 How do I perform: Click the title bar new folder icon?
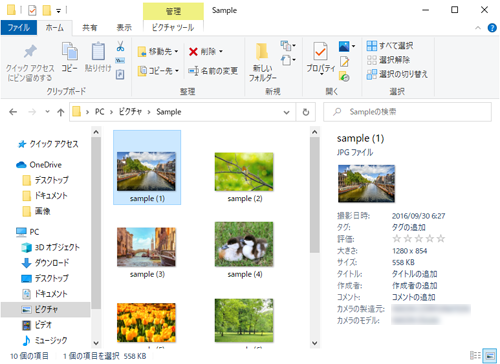click(x=47, y=10)
